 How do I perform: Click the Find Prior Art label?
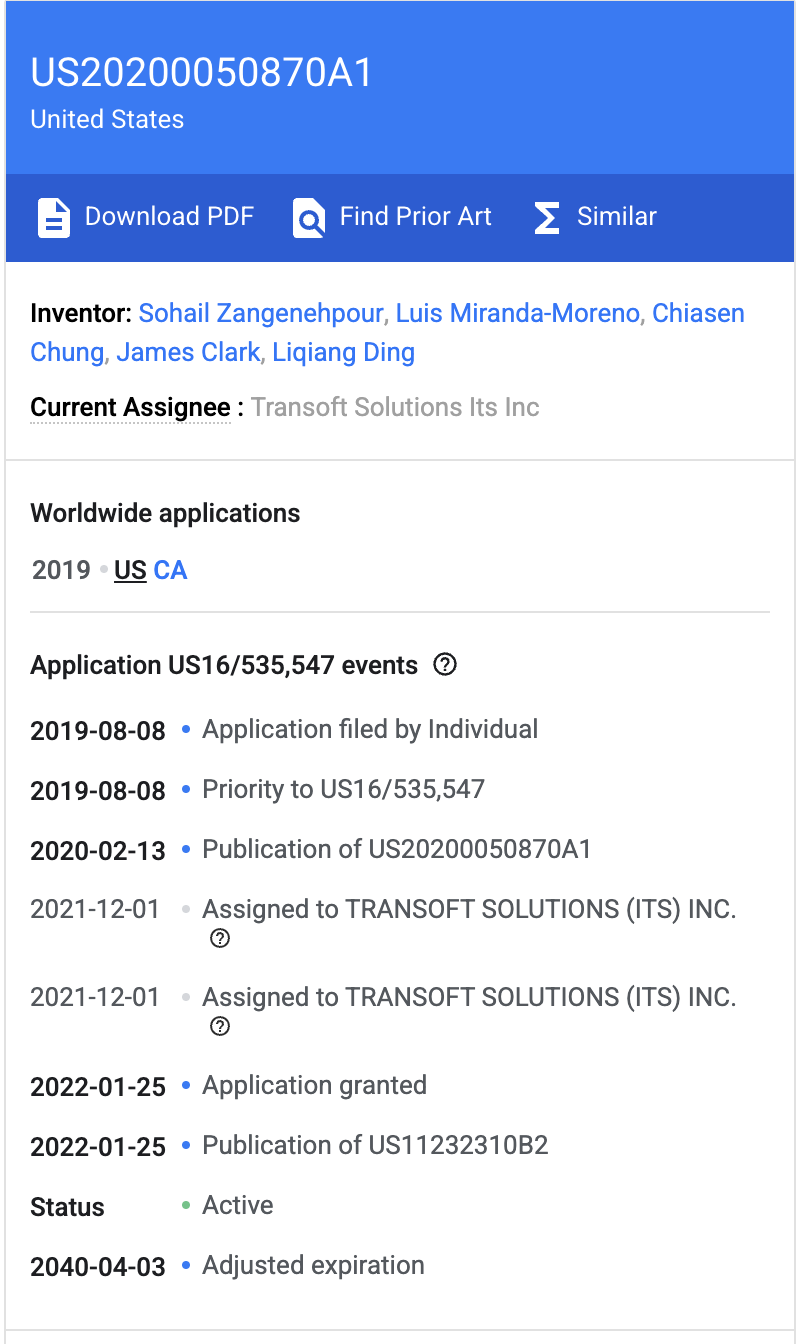click(x=415, y=217)
